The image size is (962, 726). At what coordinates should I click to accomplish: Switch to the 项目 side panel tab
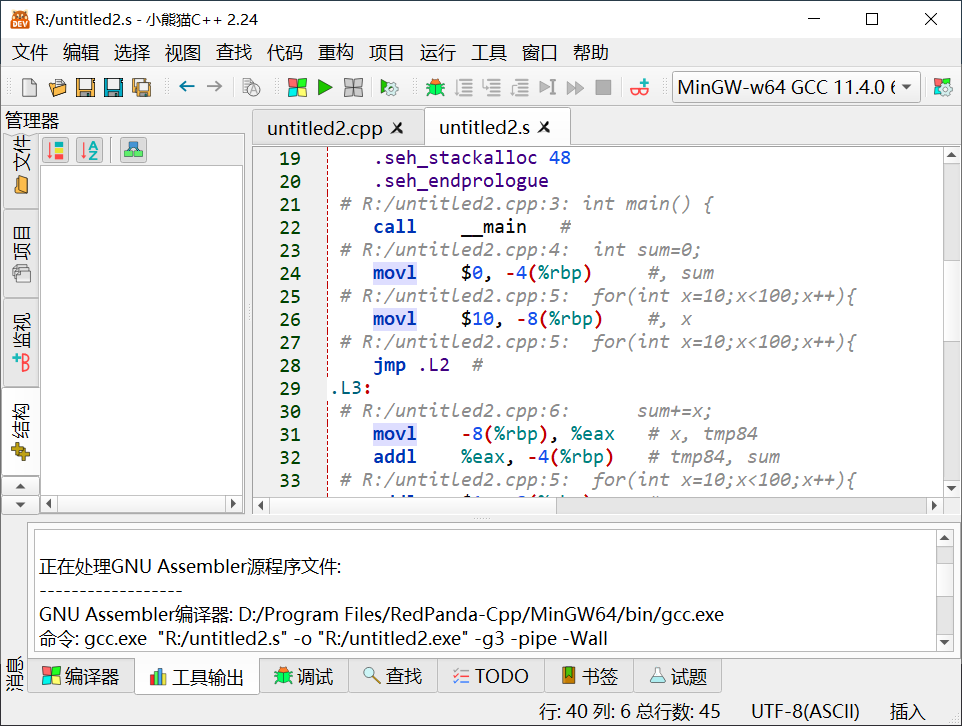click(21, 254)
